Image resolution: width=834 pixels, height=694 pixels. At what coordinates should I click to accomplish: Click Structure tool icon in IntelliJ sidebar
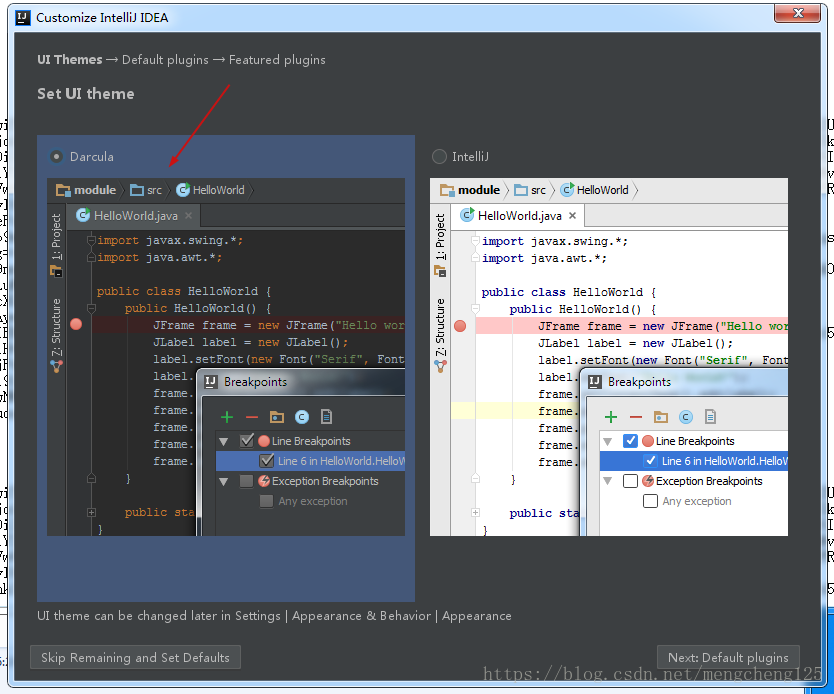point(440,366)
